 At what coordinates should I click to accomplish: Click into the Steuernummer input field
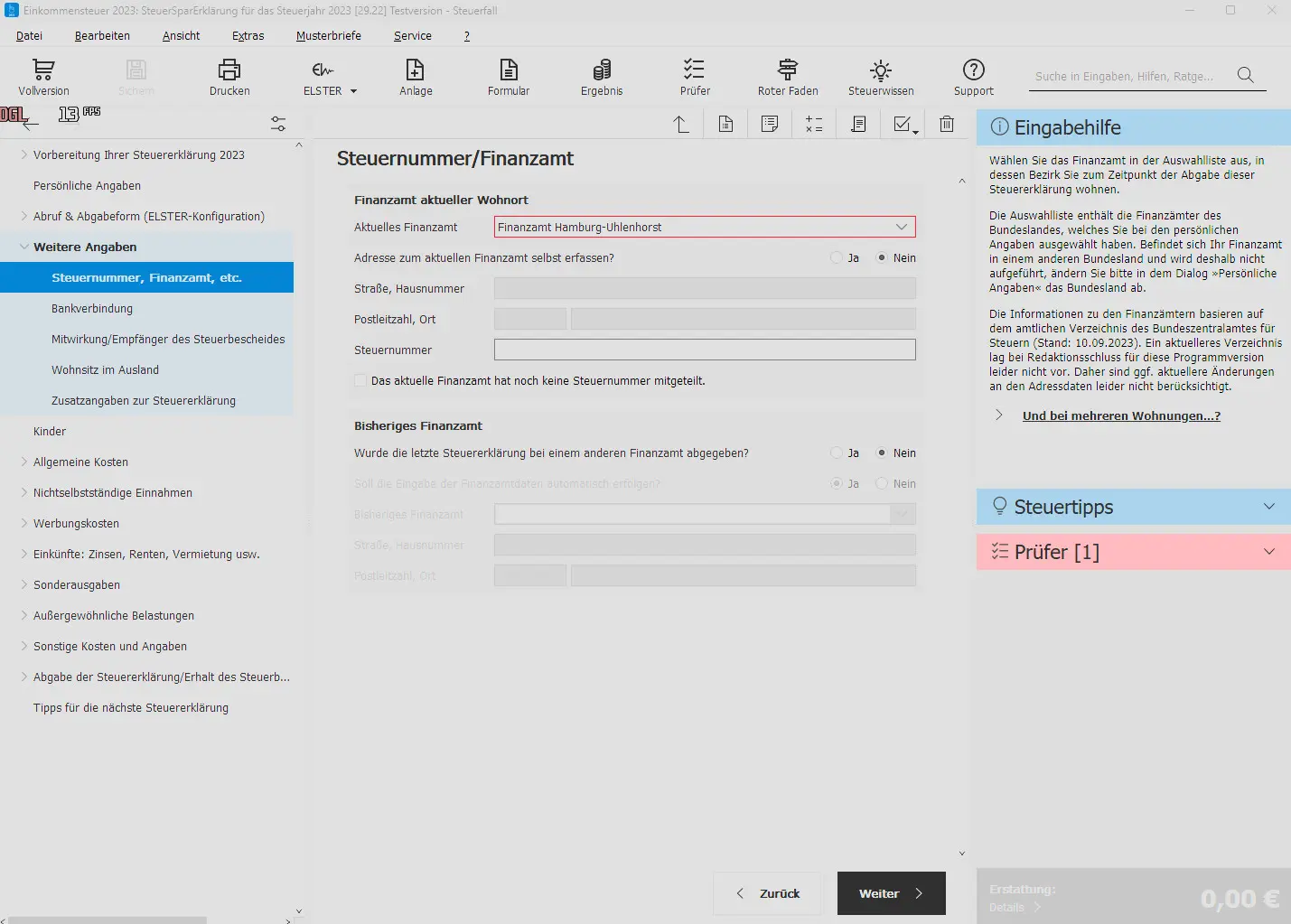pos(705,350)
